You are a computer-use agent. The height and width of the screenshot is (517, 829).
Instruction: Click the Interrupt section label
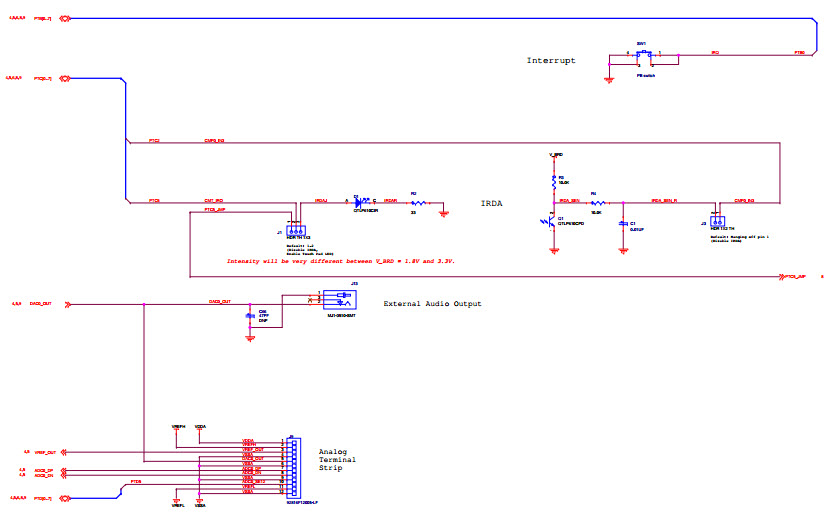pos(551,61)
